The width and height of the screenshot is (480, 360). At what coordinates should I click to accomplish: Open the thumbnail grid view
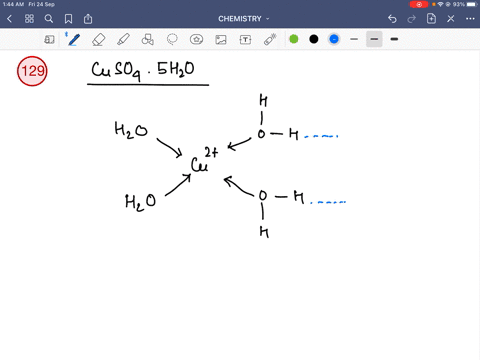pyautogui.click(x=29, y=19)
